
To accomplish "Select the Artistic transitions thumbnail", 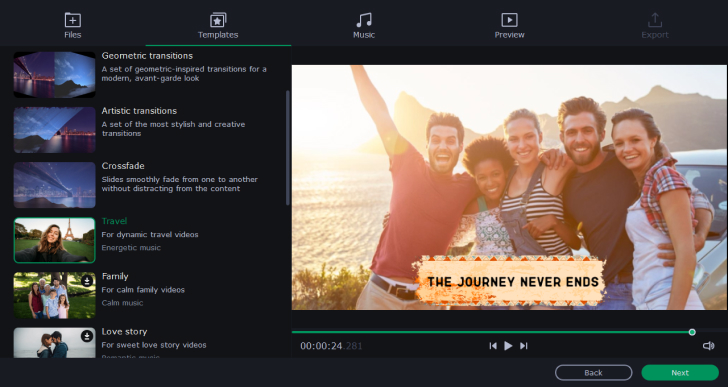I will click(x=54, y=130).
